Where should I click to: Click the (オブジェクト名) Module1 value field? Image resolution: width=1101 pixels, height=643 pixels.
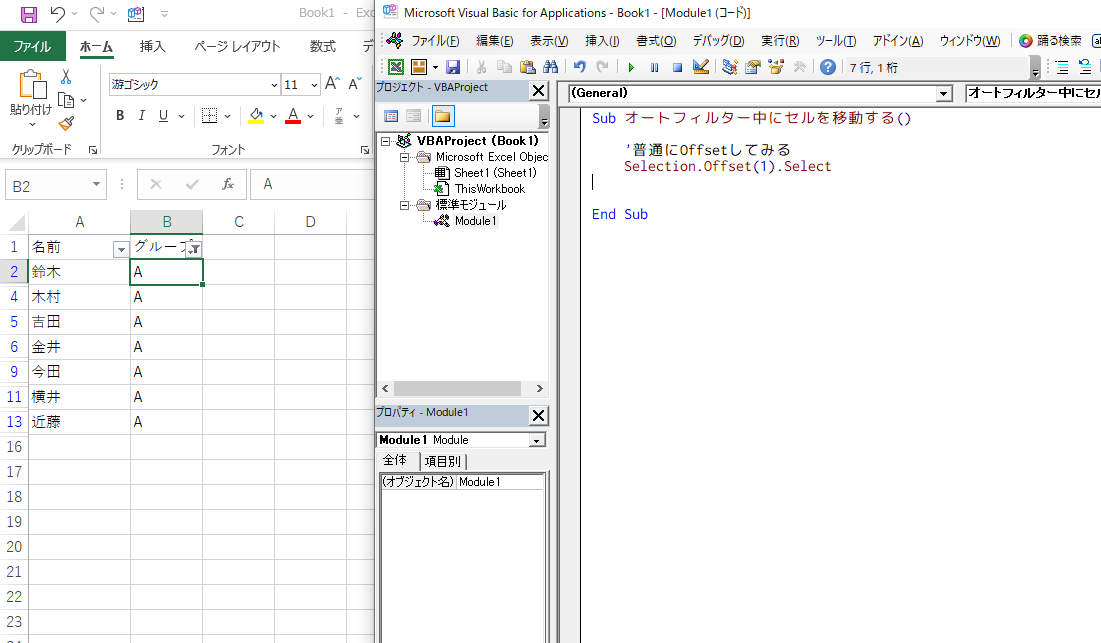[501, 482]
